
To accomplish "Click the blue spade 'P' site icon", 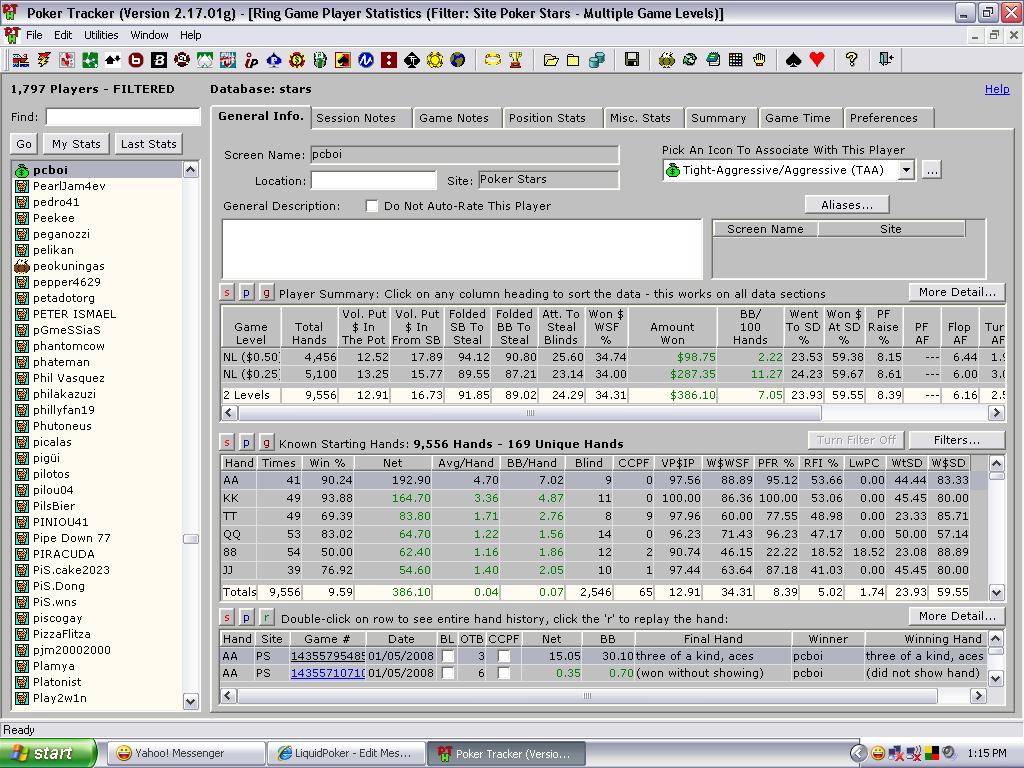I will pos(274,60).
